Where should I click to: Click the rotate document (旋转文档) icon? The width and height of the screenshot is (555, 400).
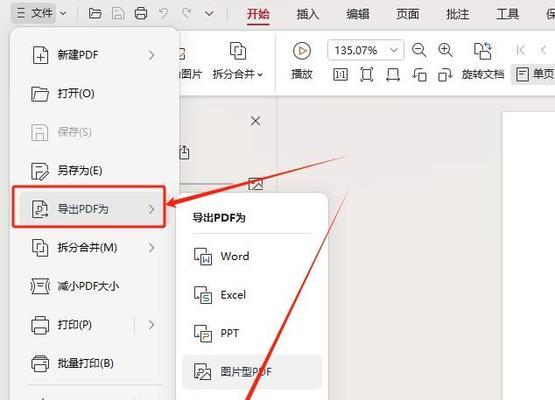483,51
